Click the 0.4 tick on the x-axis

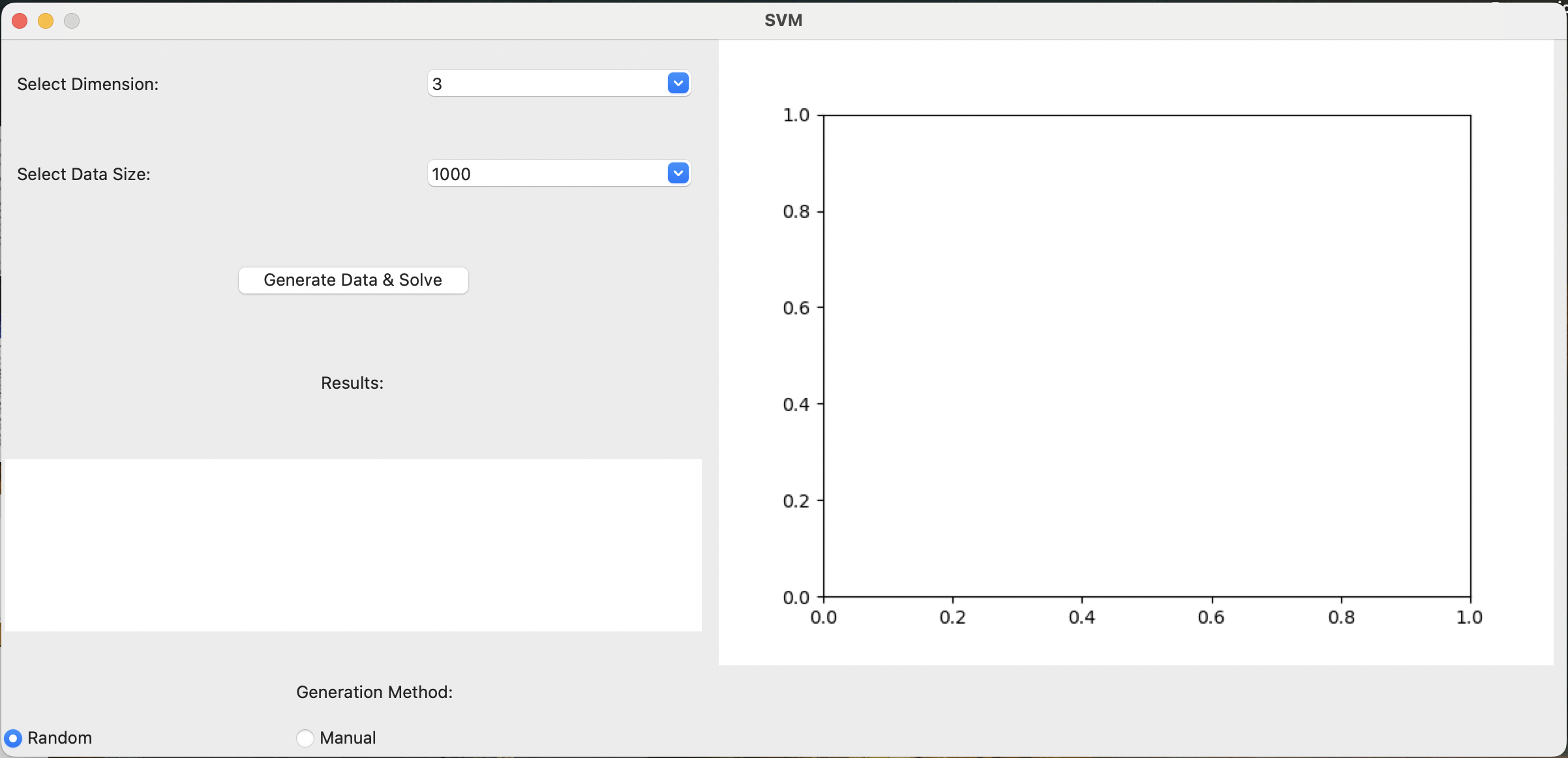tap(1081, 617)
